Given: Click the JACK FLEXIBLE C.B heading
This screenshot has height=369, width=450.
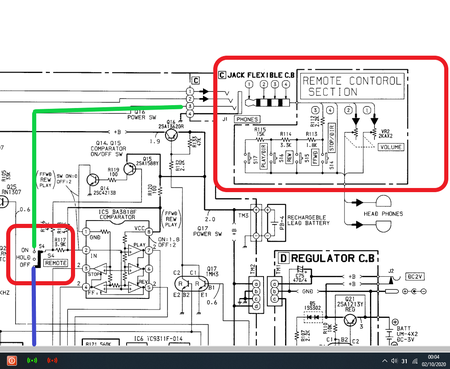Looking at the screenshot, I should (x=257, y=75).
